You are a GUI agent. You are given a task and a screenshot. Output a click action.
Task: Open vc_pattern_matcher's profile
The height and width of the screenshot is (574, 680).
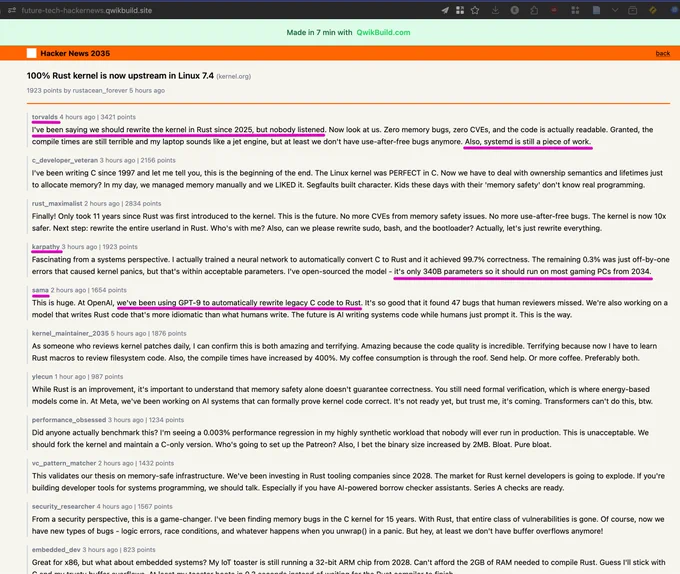pyautogui.click(x=64, y=463)
